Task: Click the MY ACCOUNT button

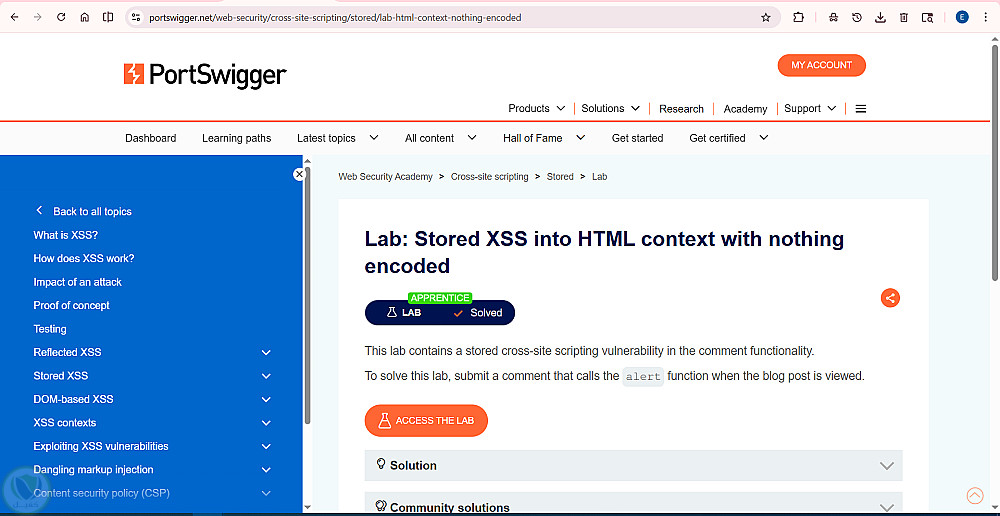Action: tap(821, 65)
